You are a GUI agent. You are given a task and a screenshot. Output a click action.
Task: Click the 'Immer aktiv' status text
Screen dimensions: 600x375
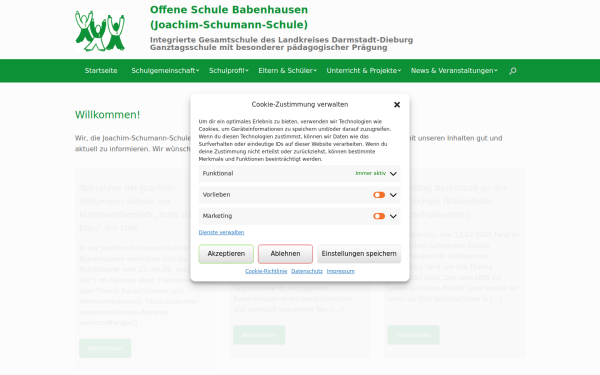(x=371, y=173)
